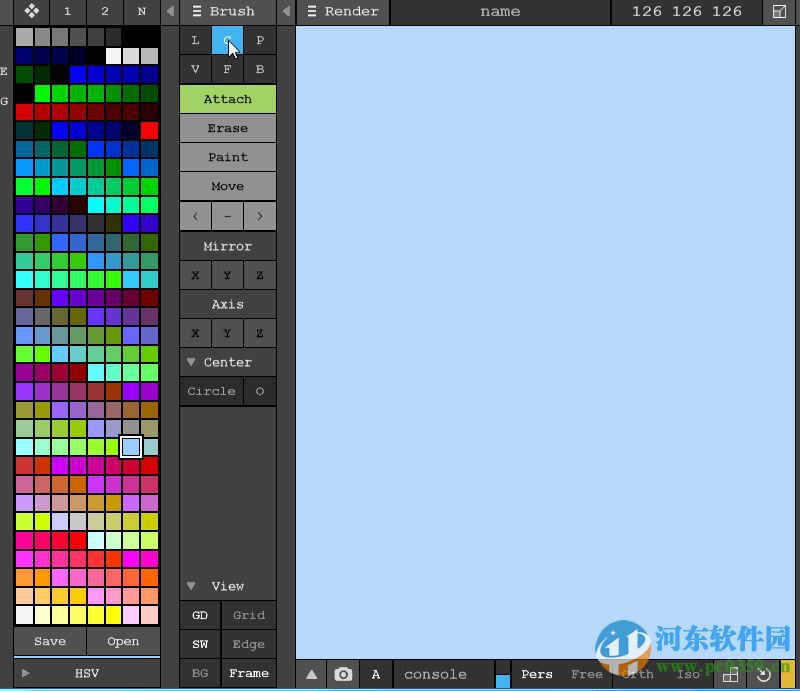The width and height of the screenshot is (800, 691).
Task: Toggle Mirror on the X axis
Action: point(195,274)
